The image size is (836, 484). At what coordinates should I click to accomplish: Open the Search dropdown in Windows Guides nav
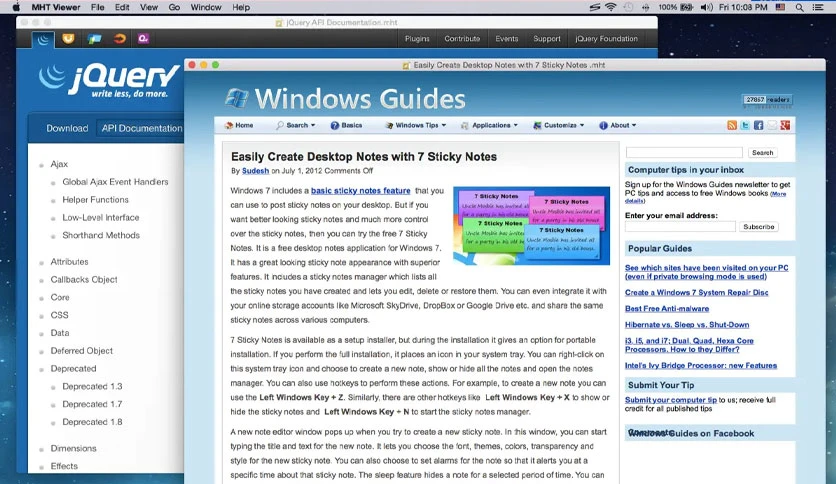[295, 125]
